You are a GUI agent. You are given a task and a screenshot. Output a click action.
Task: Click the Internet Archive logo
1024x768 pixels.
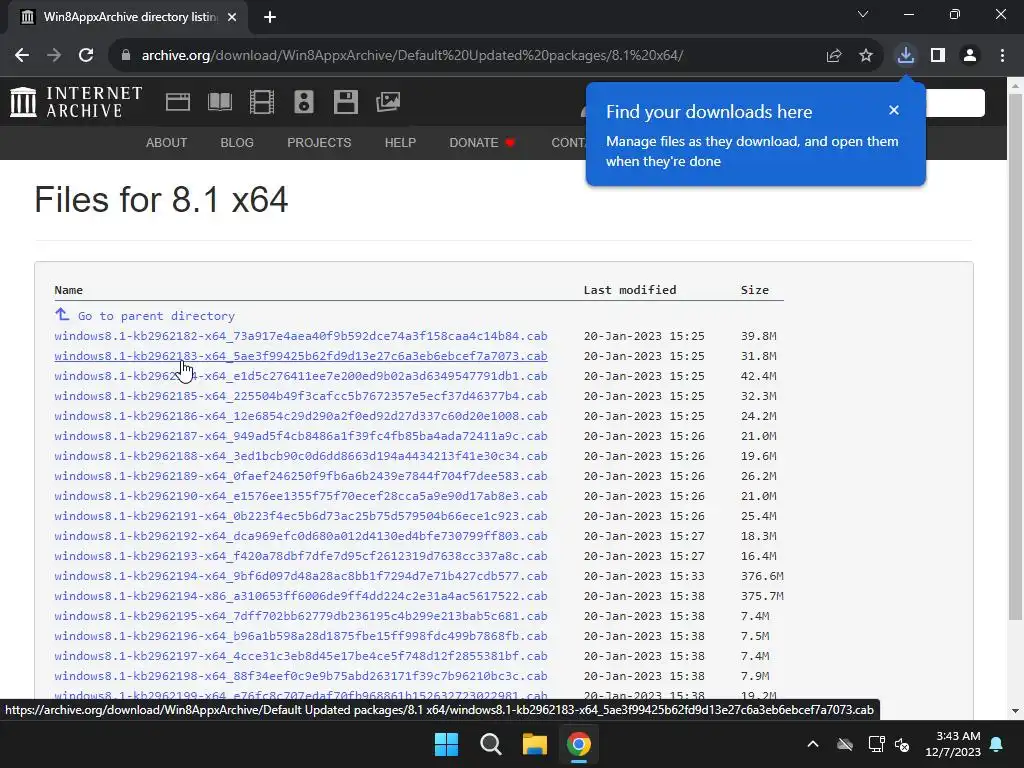(x=76, y=102)
